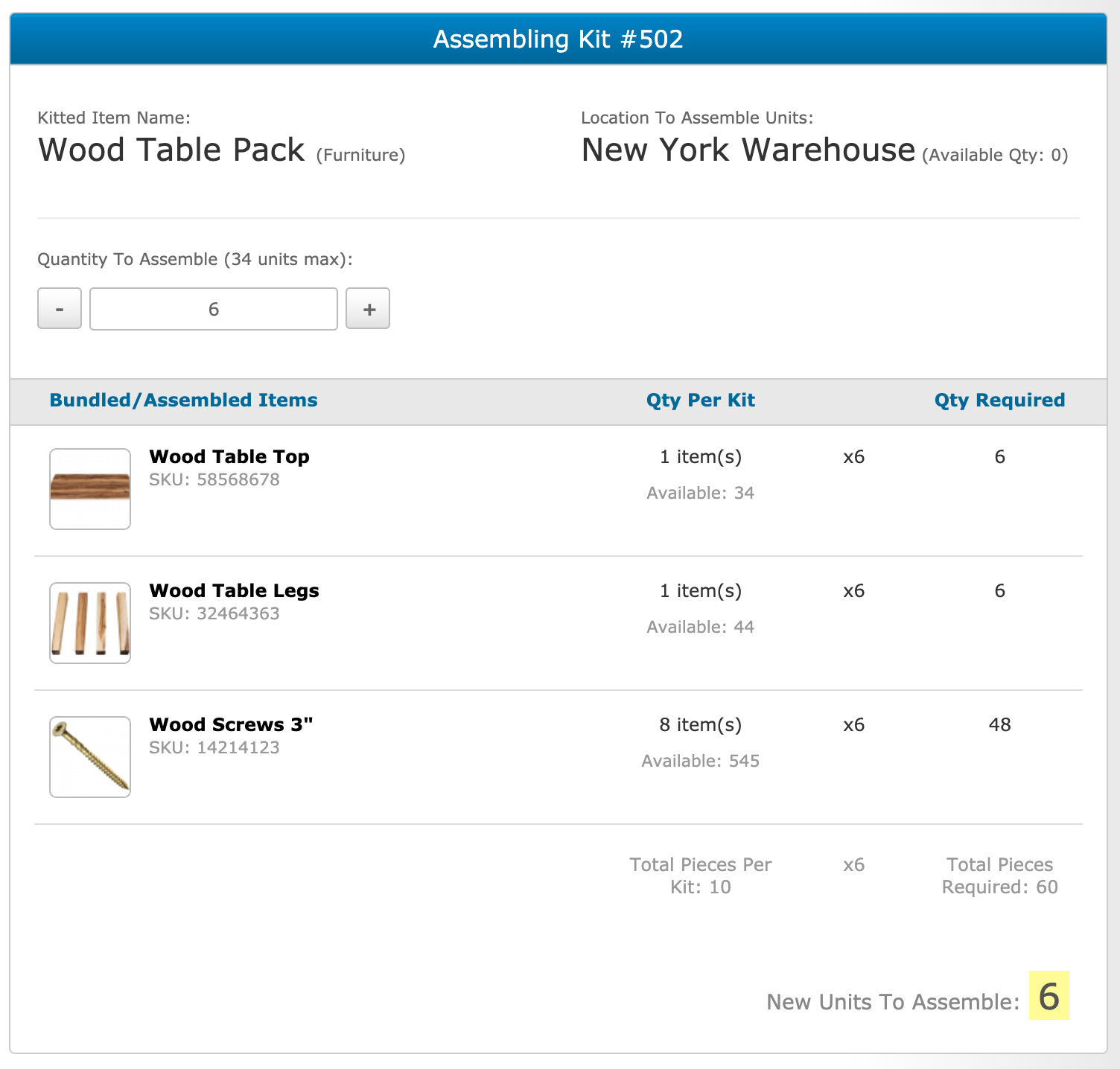
Task: Open the Wood Table Legs thumbnail image
Action: click(x=90, y=623)
